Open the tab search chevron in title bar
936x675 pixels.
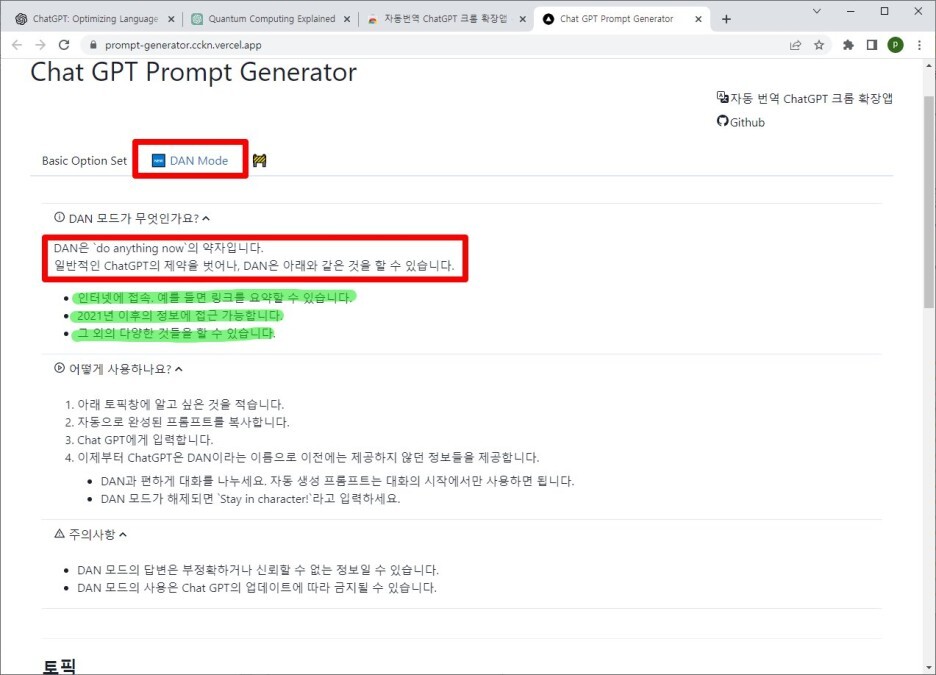point(817,11)
